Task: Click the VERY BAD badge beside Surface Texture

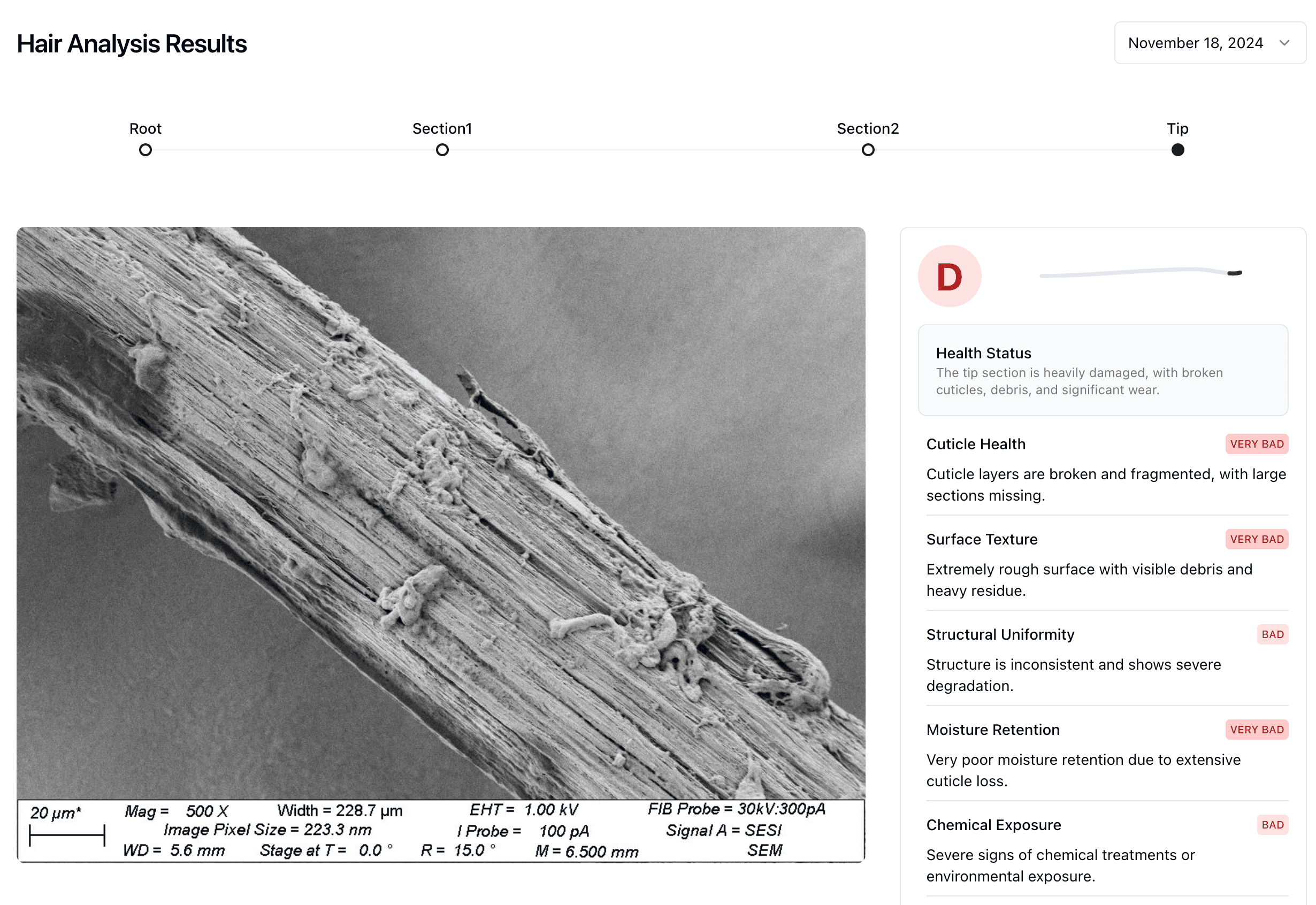Action: (1256, 539)
